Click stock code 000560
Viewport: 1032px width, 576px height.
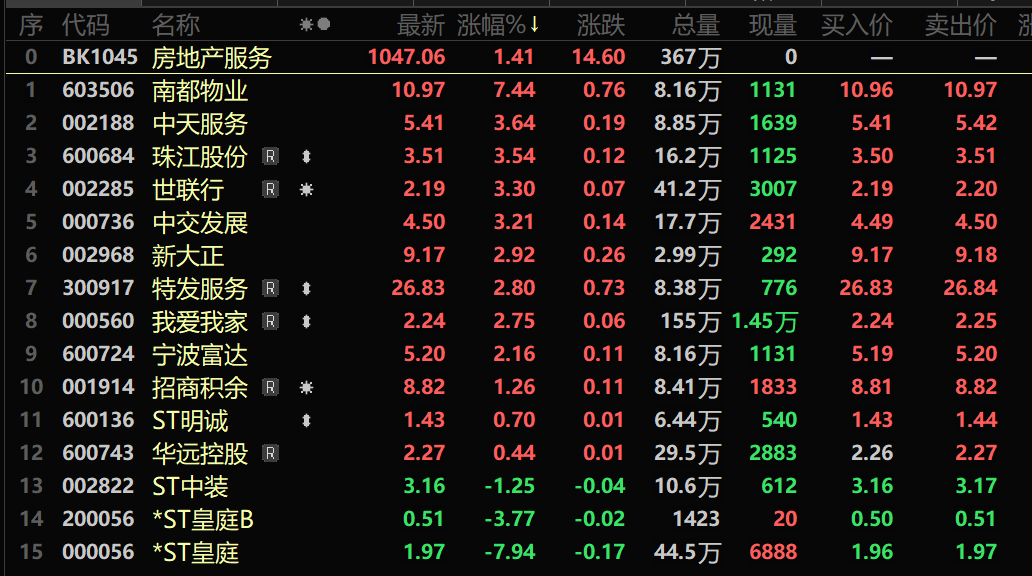(98, 321)
